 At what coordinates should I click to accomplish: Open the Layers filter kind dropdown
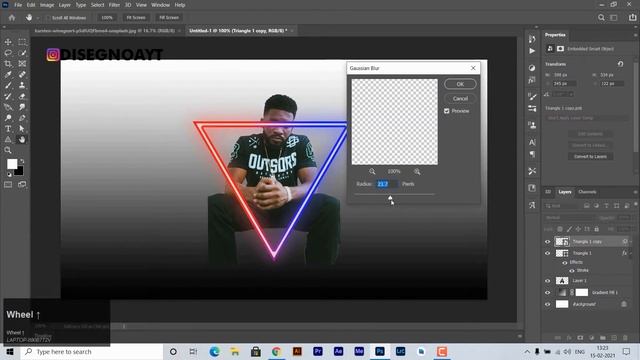tap(563, 206)
